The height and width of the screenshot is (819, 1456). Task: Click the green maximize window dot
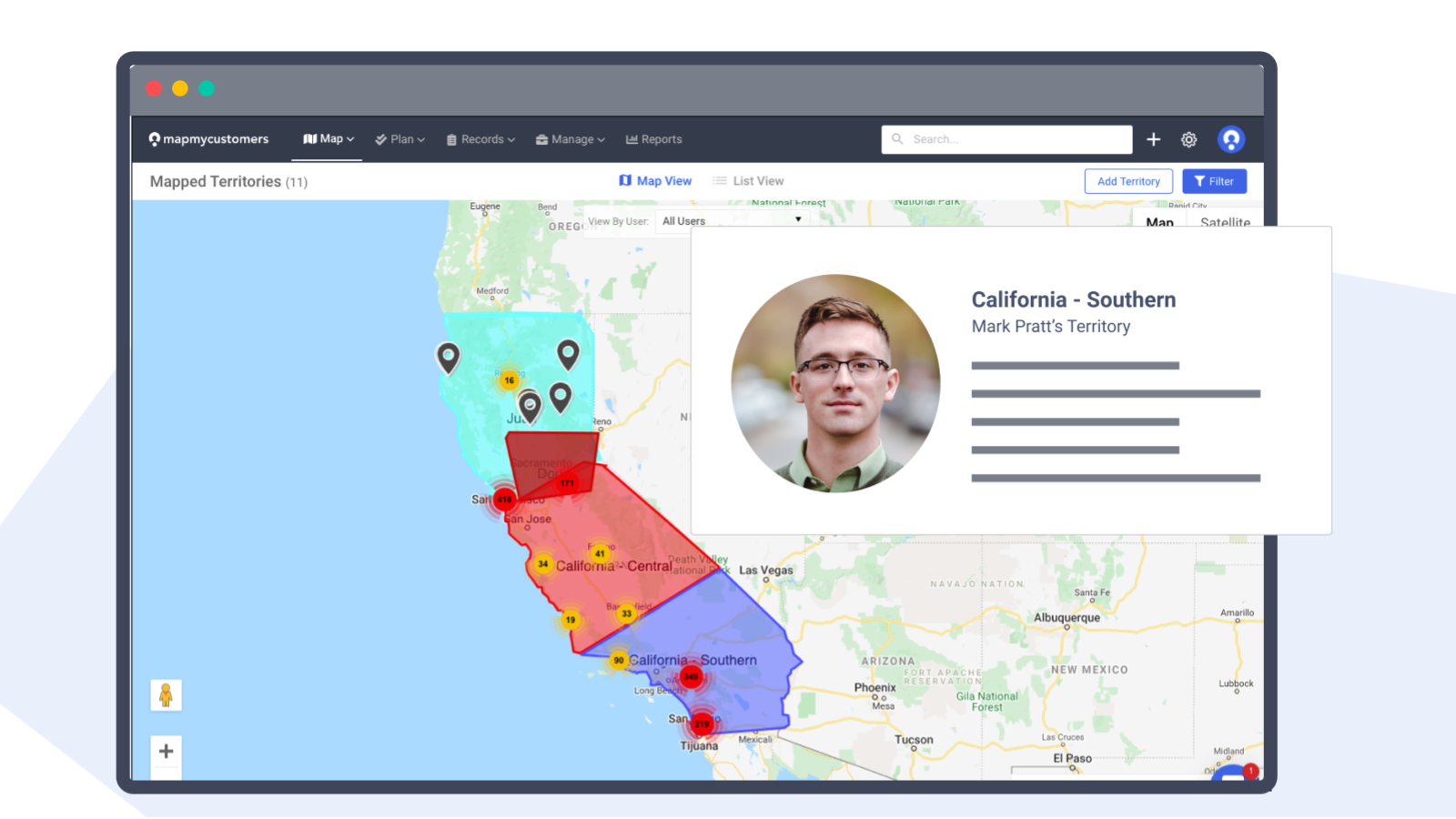point(207,88)
